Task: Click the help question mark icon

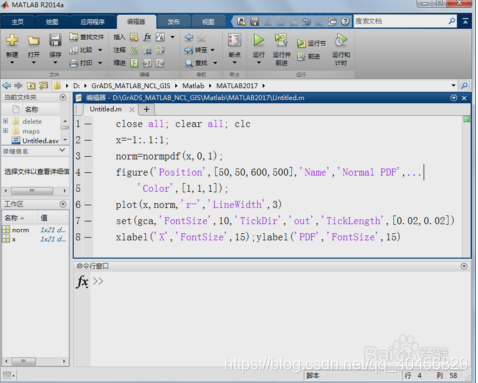Action: pyautogui.click(x=345, y=22)
